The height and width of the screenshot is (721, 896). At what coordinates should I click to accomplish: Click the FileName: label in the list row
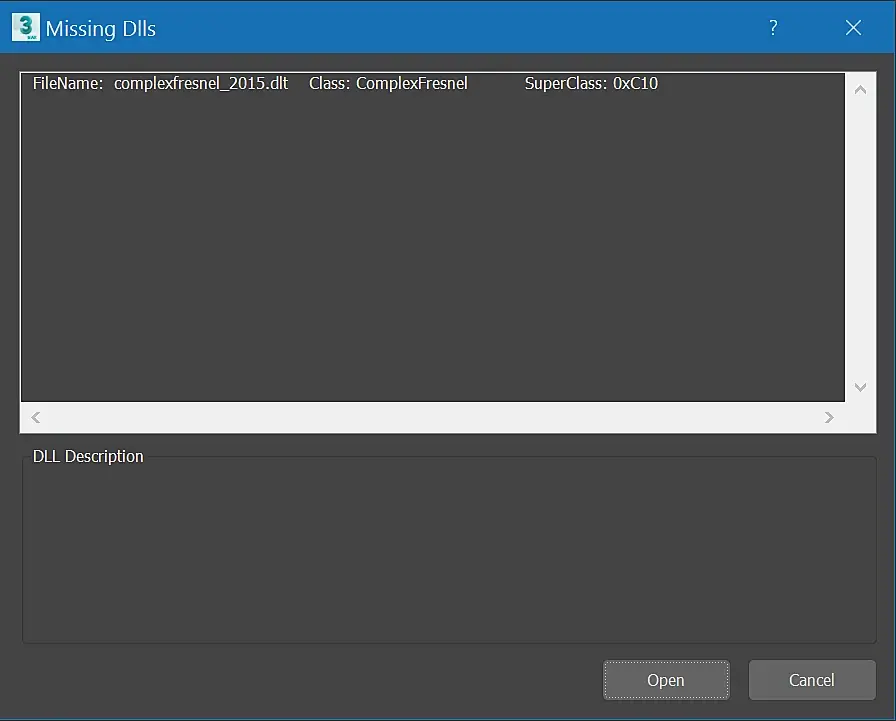[x=67, y=83]
